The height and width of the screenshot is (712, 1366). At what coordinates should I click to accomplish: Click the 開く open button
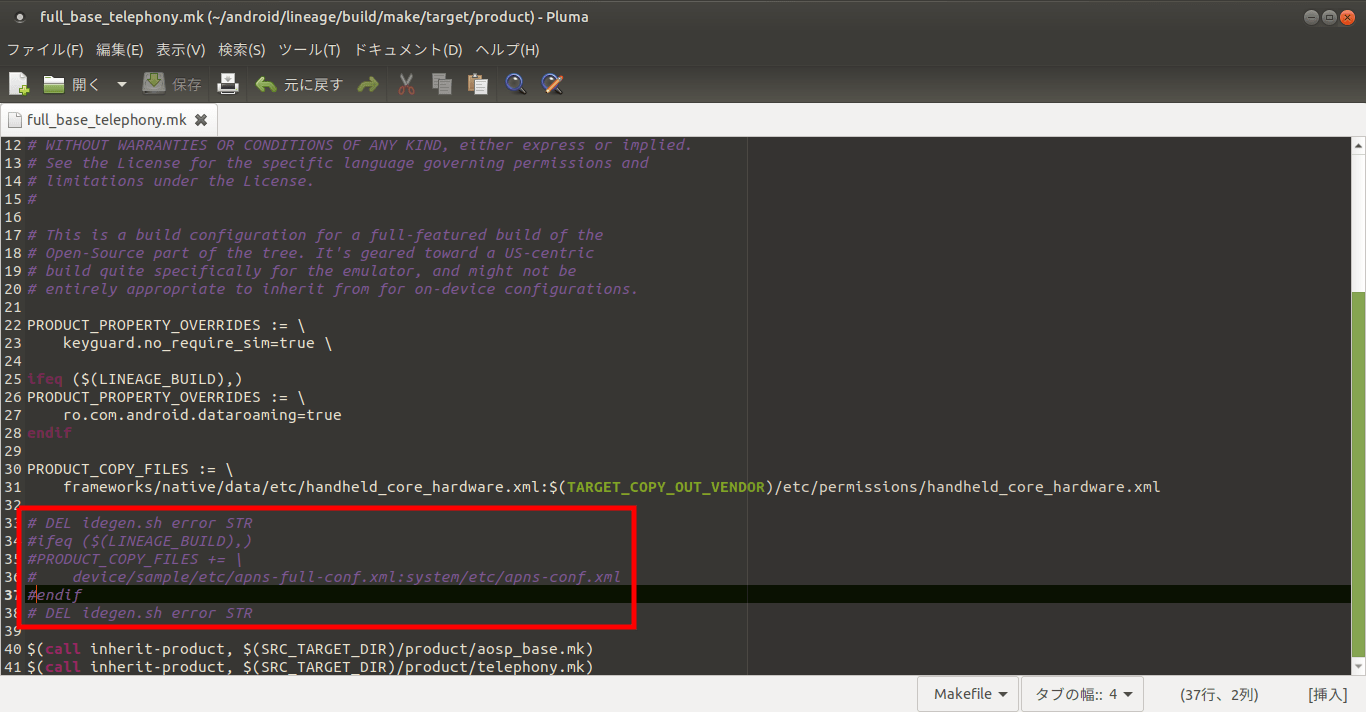point(72,85)
